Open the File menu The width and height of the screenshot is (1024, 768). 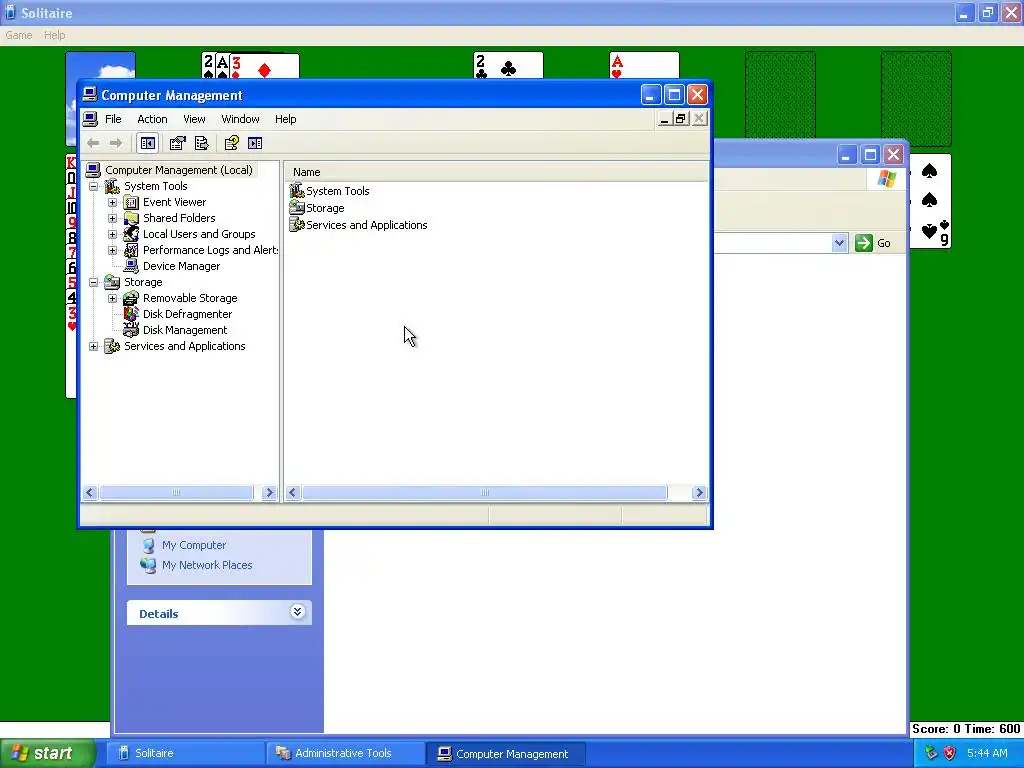coord(113,119)
